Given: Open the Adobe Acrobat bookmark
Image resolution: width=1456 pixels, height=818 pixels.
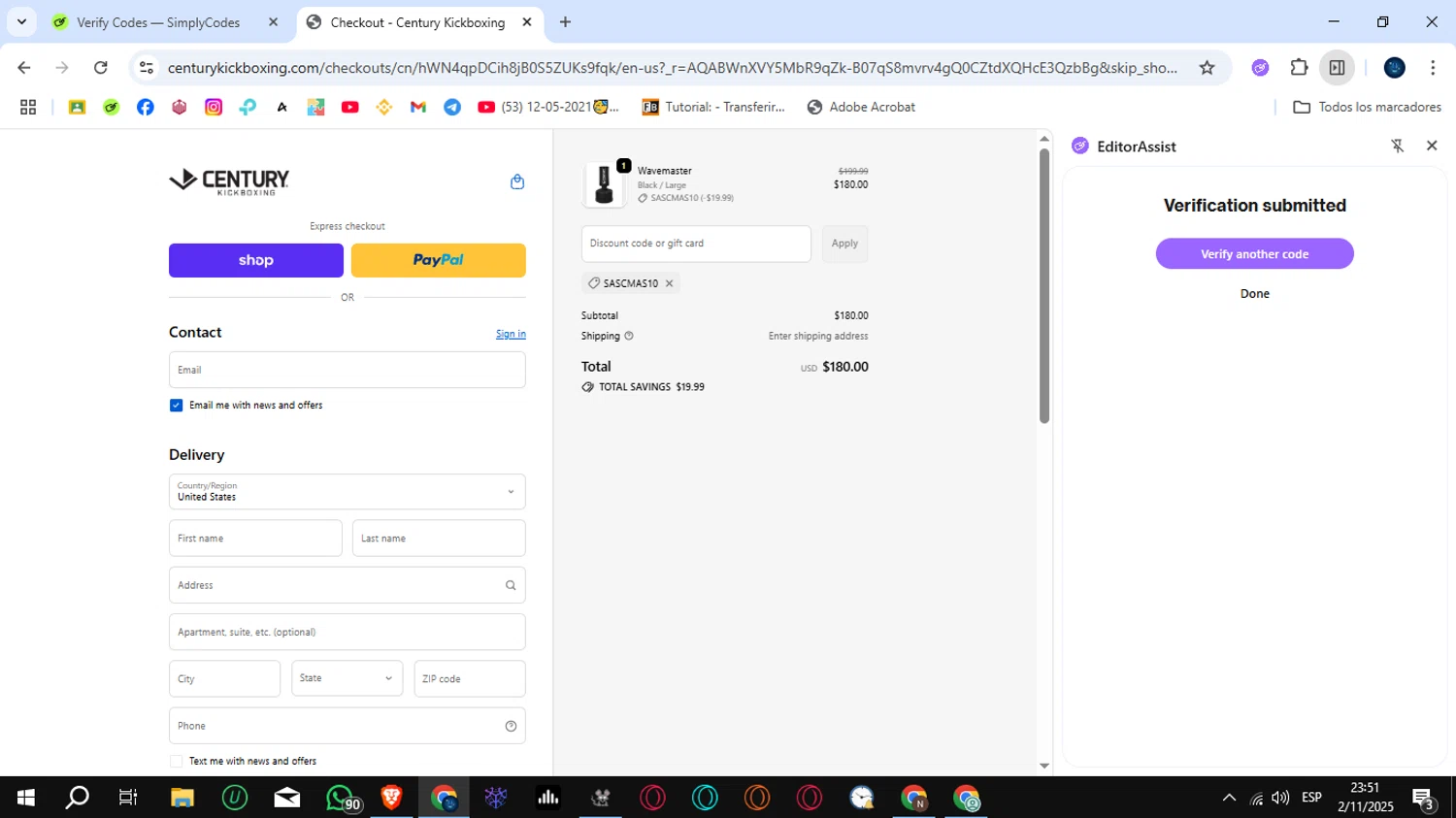Looking at the screenshot, I should [x=861, y=107].
